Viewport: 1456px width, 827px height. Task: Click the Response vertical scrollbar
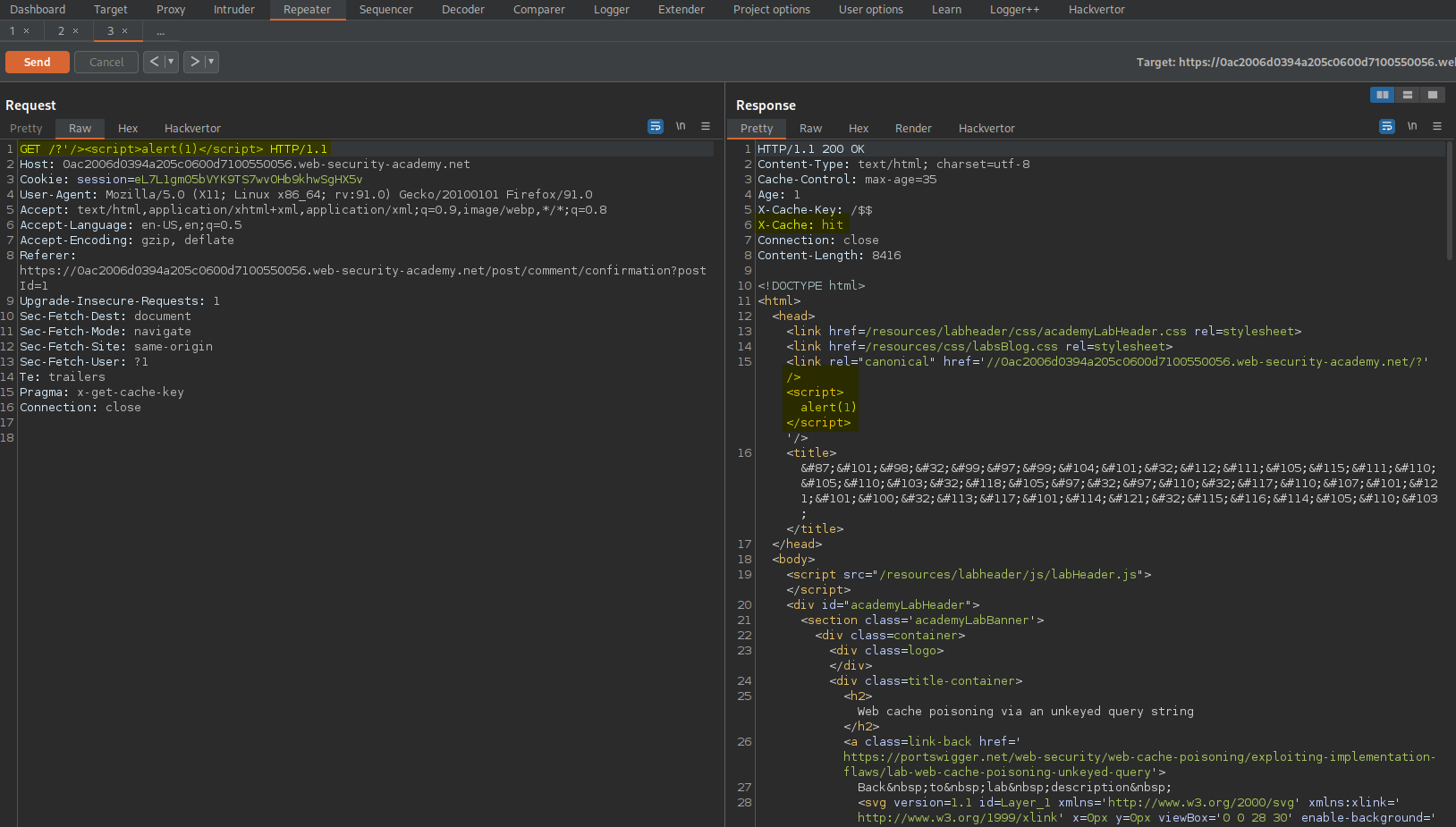[x=1450, y=201]
